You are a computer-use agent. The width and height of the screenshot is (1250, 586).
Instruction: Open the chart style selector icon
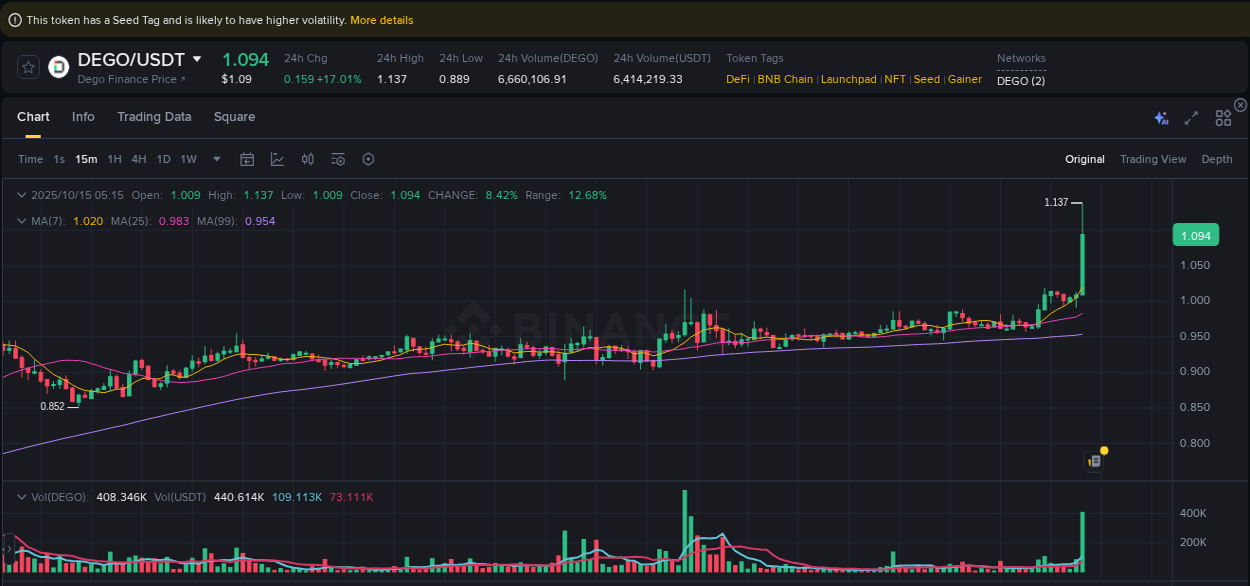tap(276, 159)
